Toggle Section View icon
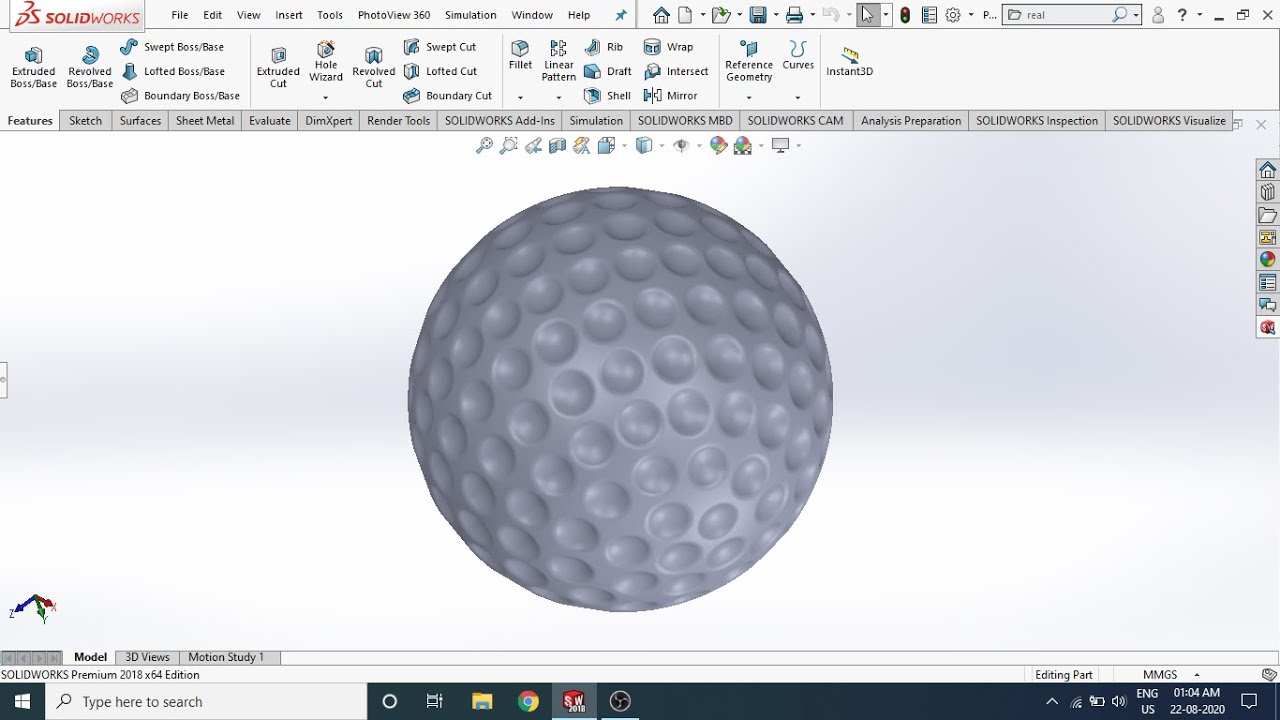 point(557,146)
